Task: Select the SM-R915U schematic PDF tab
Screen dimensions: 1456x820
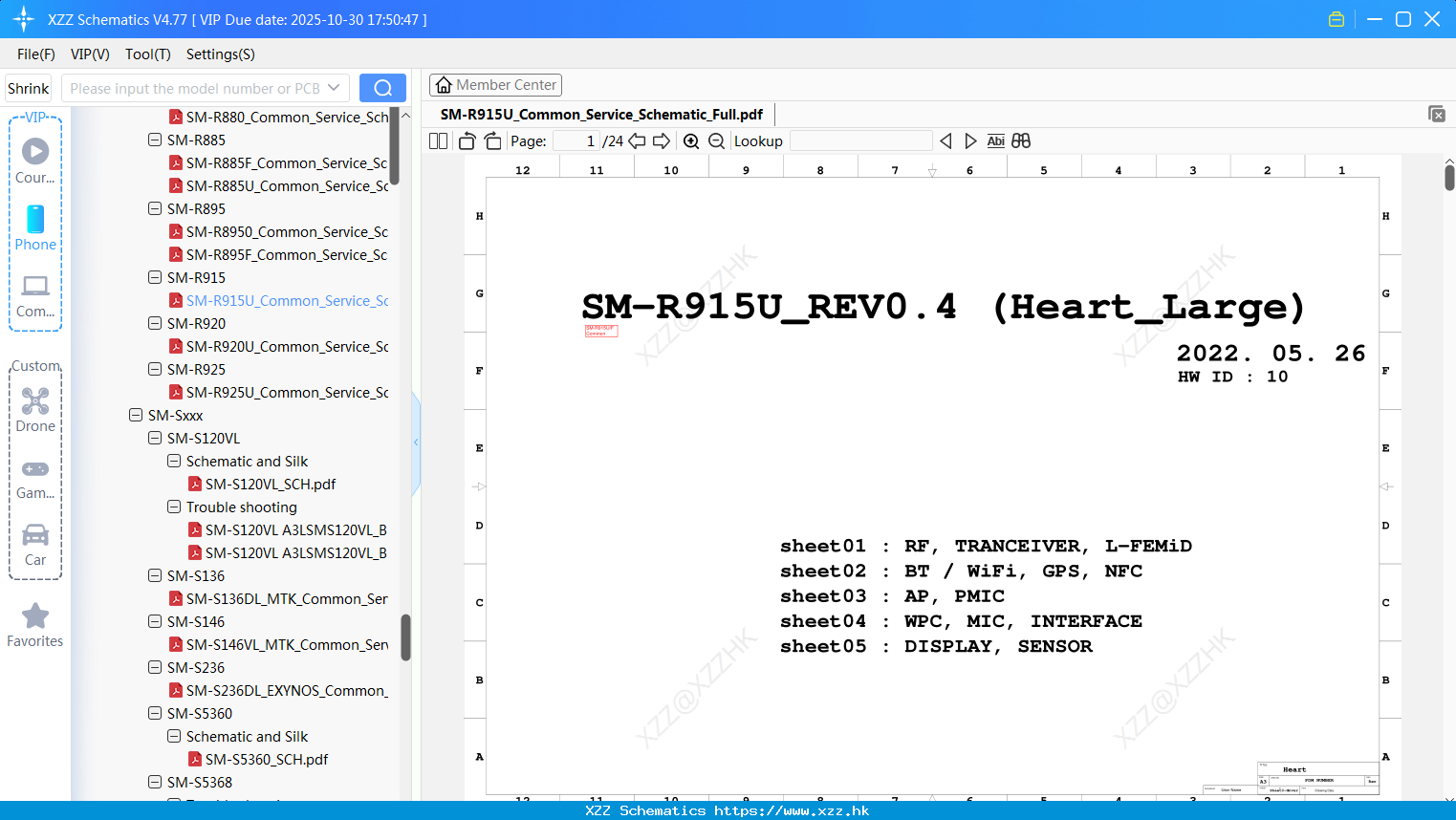Action: click(x=601, y=114)
